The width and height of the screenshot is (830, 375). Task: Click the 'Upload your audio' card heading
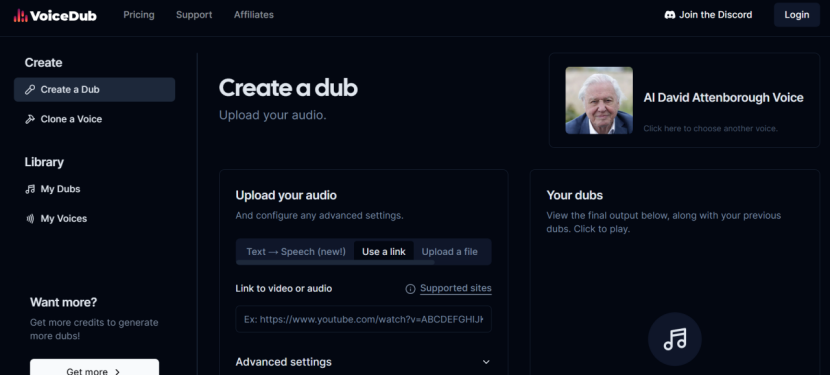coord(286,195)
